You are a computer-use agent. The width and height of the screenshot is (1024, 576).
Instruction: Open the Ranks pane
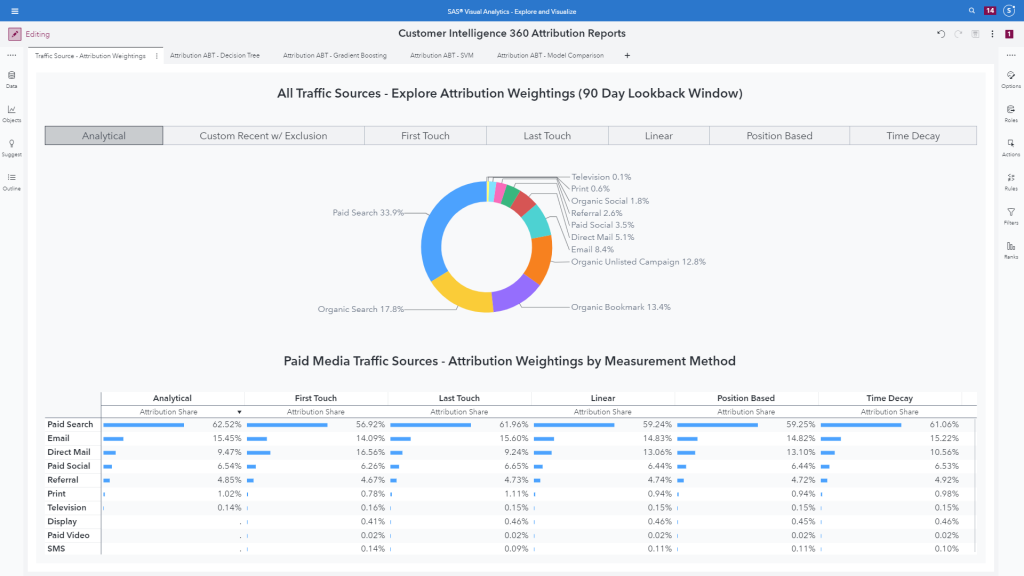click(1011, 249)
